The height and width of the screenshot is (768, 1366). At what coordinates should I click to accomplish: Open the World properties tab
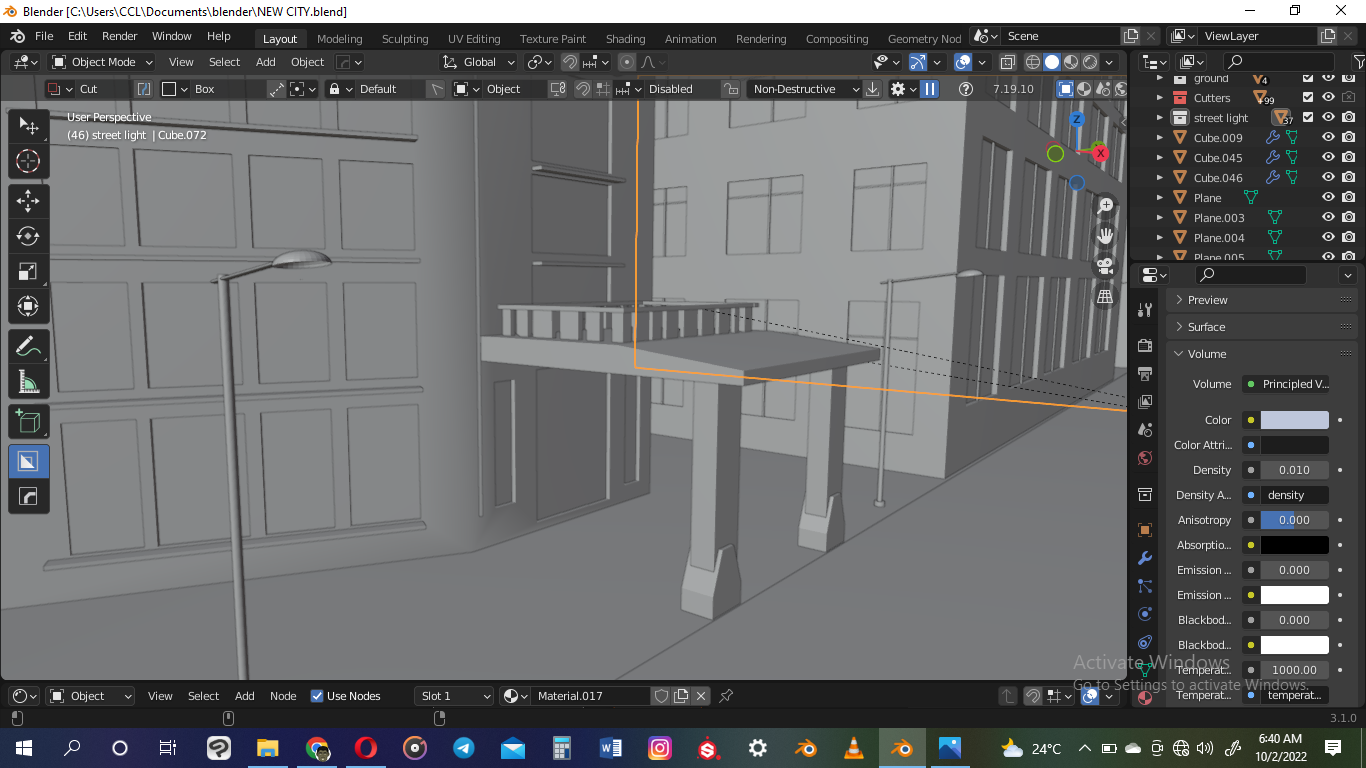click(1145, 458)
